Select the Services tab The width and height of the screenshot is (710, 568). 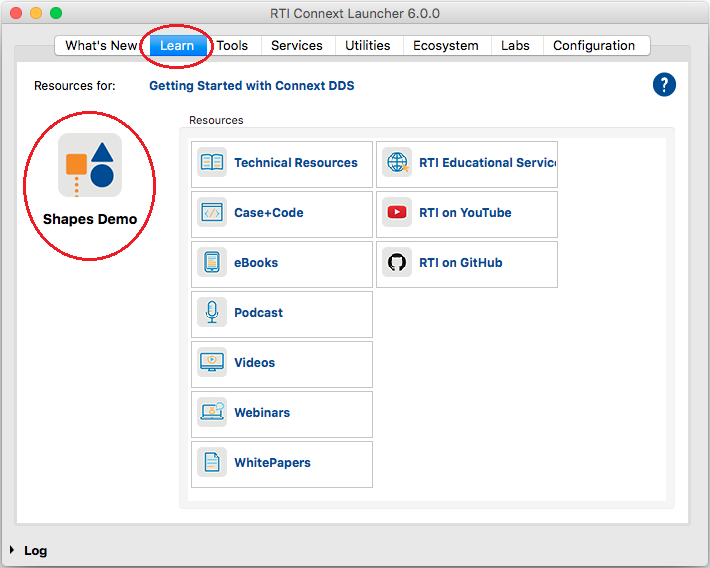pyautogui.click(x=297, y=45)
